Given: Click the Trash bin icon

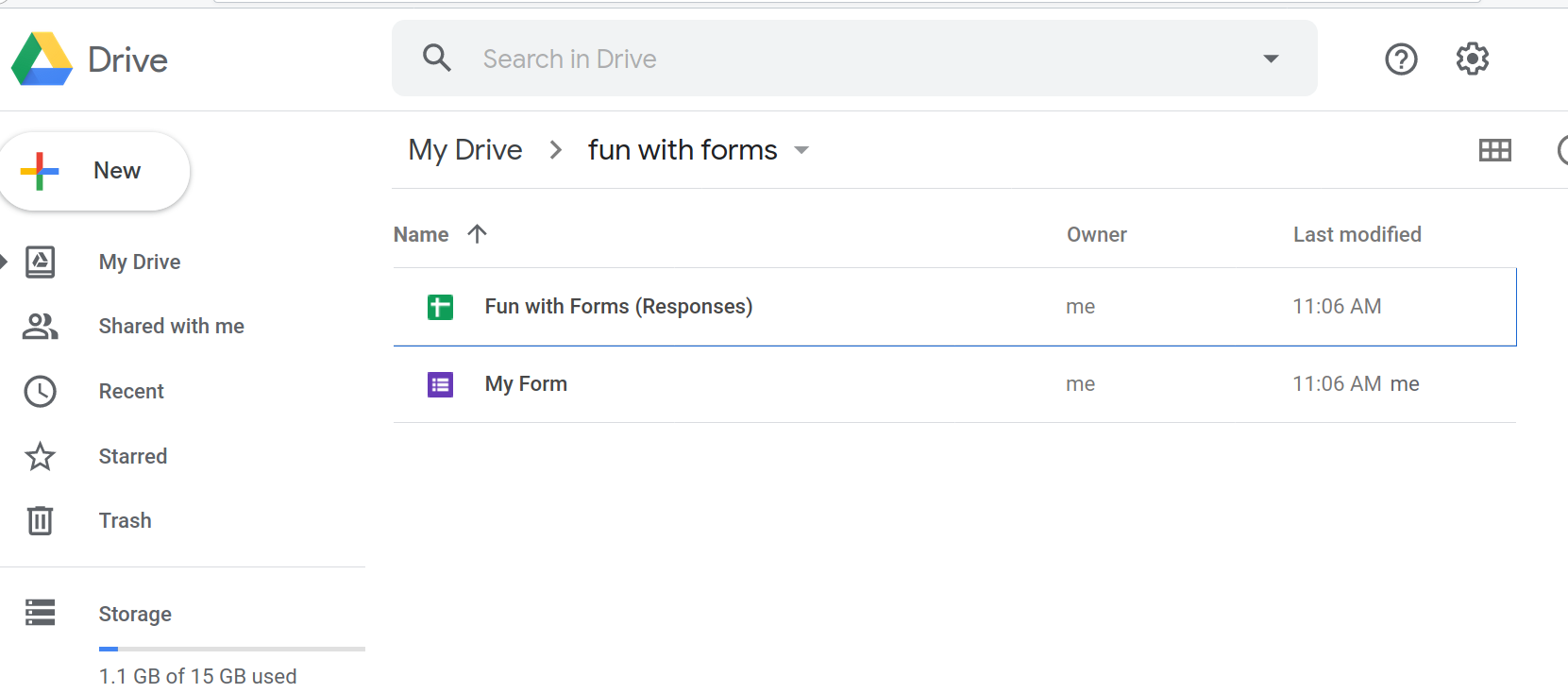Looking at the screenshot, I should [x=40, y=520].
